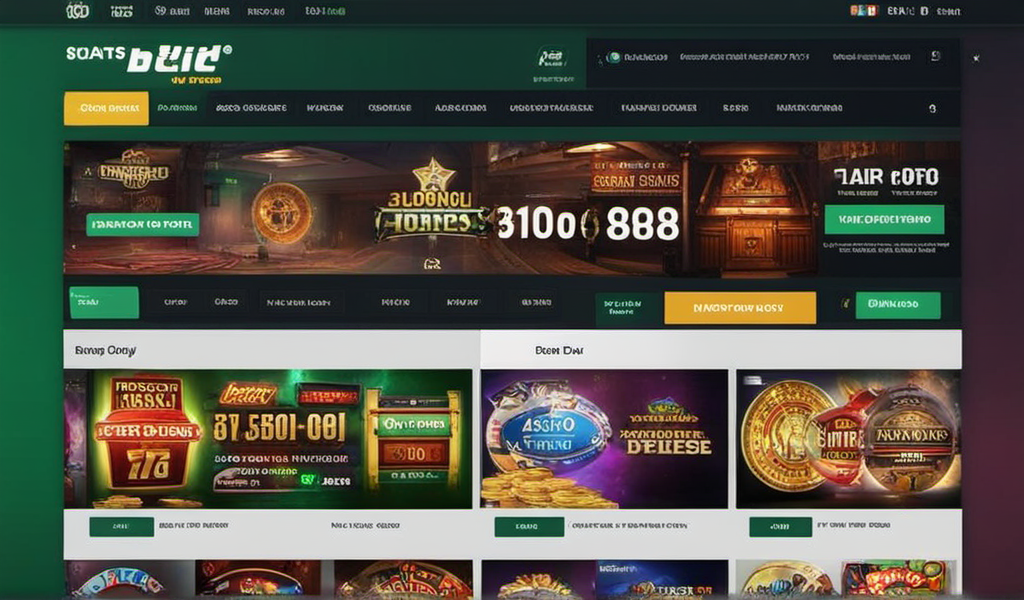The height and width of the screenshot is (600, 1024).
Task: Select the yellow highlighted navigation tab
Action: [106, 108]
